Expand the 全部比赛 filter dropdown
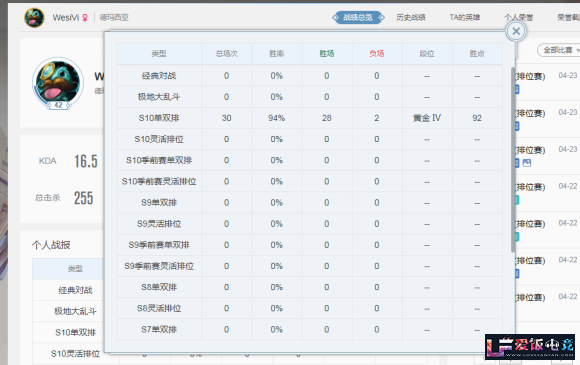The width and height of the screenshot is (580, 365). pyautogui.click(x=559, y=50)
